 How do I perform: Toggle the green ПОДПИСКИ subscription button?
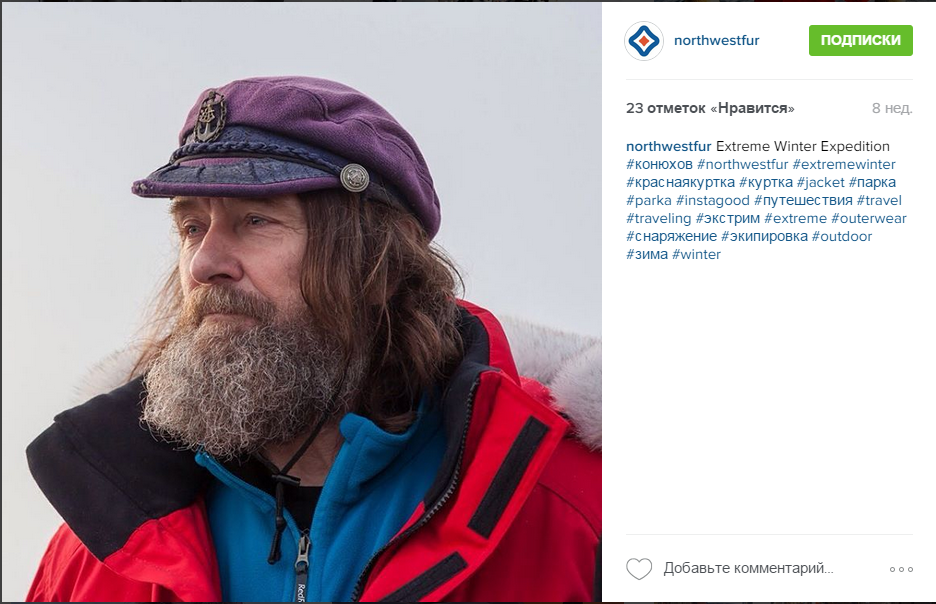[x=860, y=41]
